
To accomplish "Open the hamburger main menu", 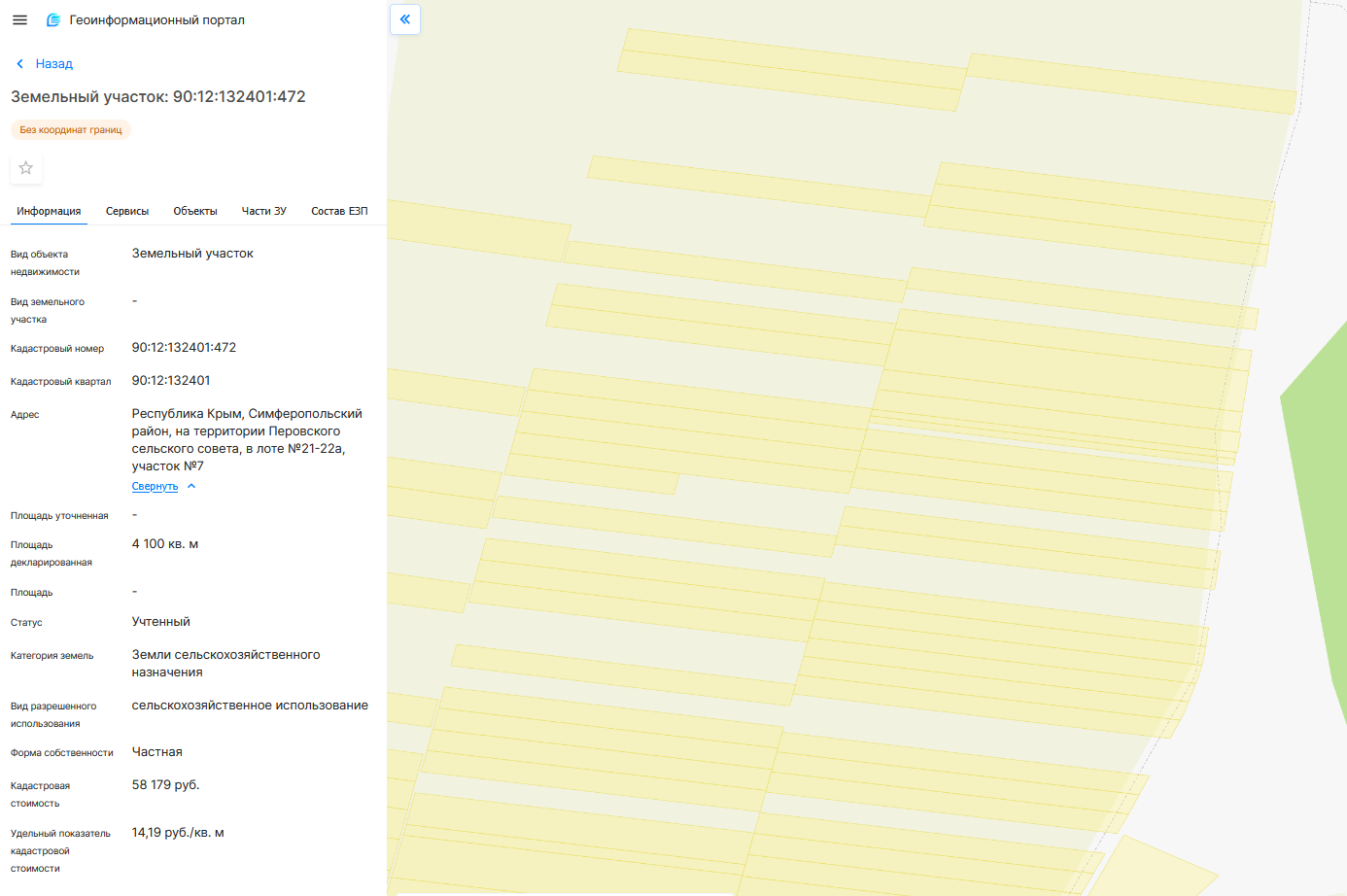I will point(19,19).
